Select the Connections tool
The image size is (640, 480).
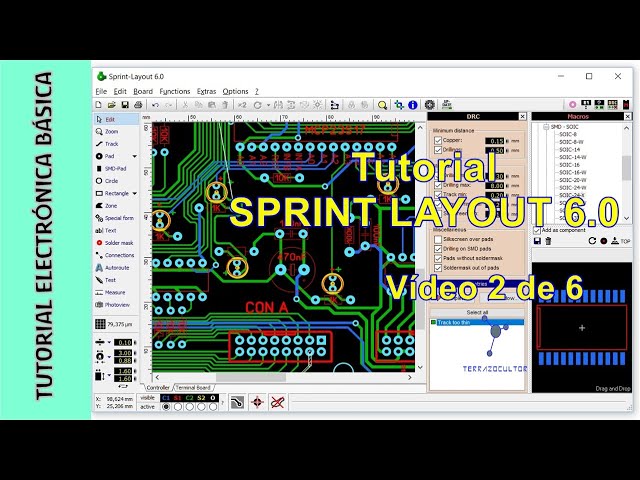[x=116, y=255]
